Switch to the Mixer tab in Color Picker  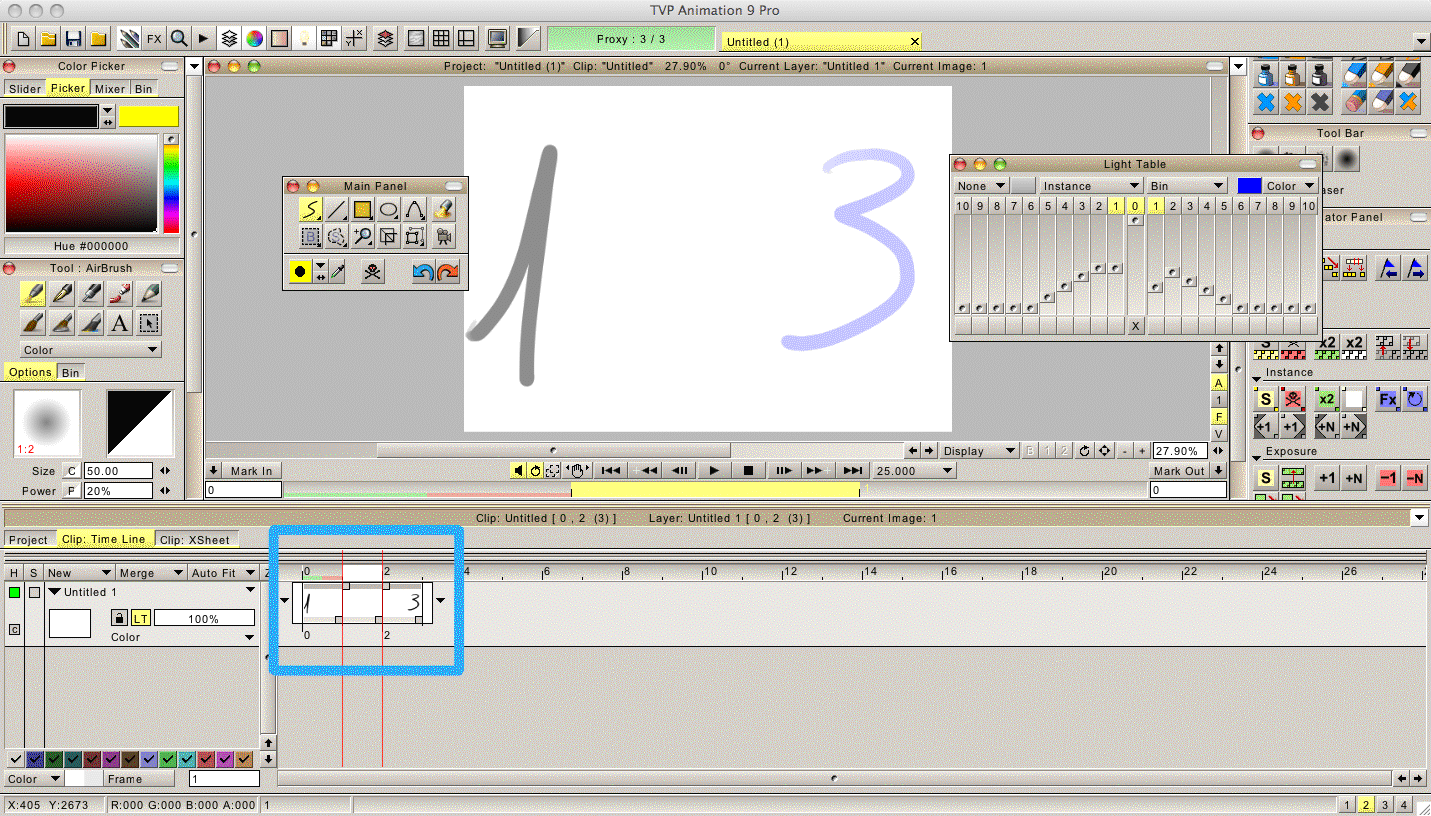(x=110, y=88)
